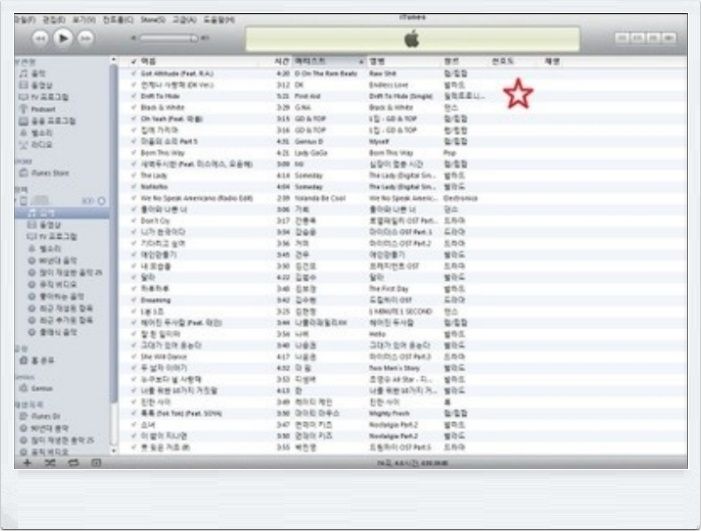Open the device's 동영상 item
The height and width of the screenshot is (531, 701).
click(44, 225)
